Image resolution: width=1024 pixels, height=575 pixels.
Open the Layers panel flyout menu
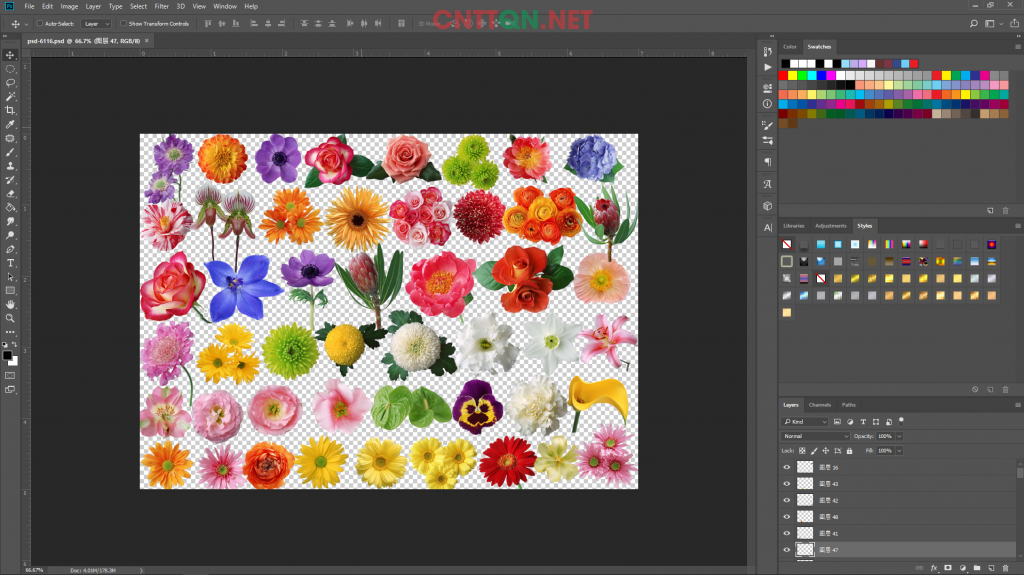point(1017,405)
